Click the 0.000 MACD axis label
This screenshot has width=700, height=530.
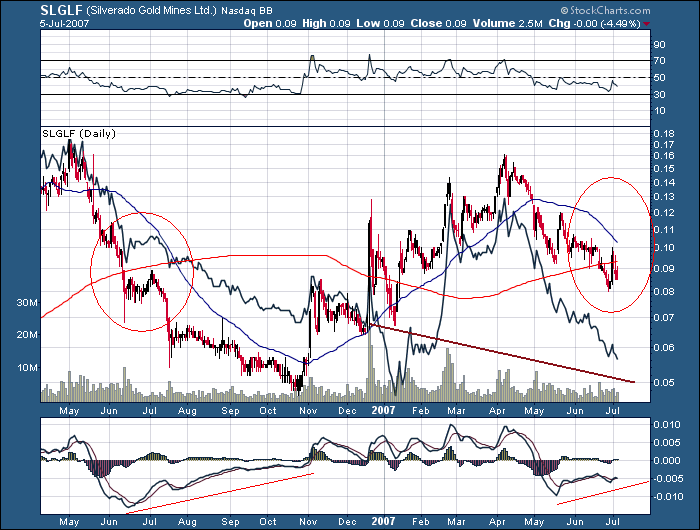(667, 461)
